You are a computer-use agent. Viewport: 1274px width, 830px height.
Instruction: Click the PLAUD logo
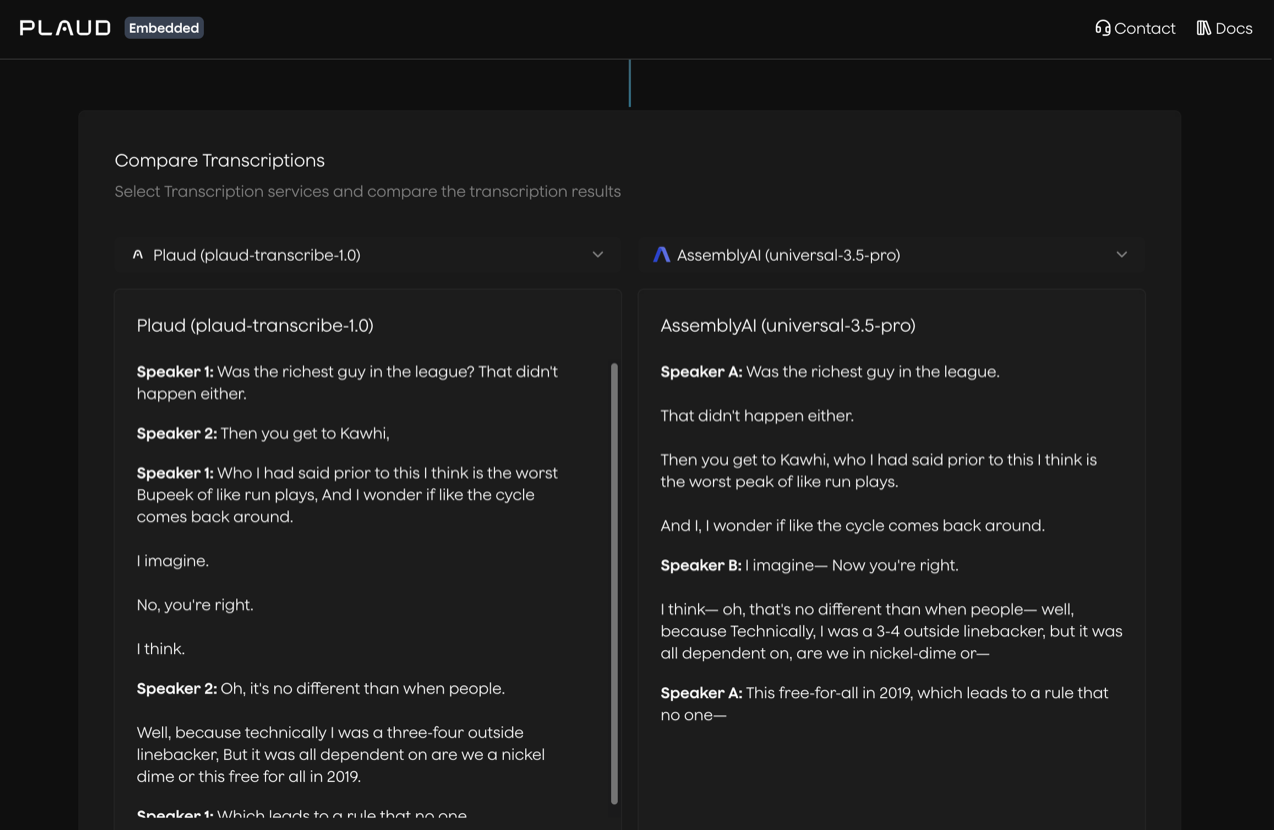coord(65,28)
